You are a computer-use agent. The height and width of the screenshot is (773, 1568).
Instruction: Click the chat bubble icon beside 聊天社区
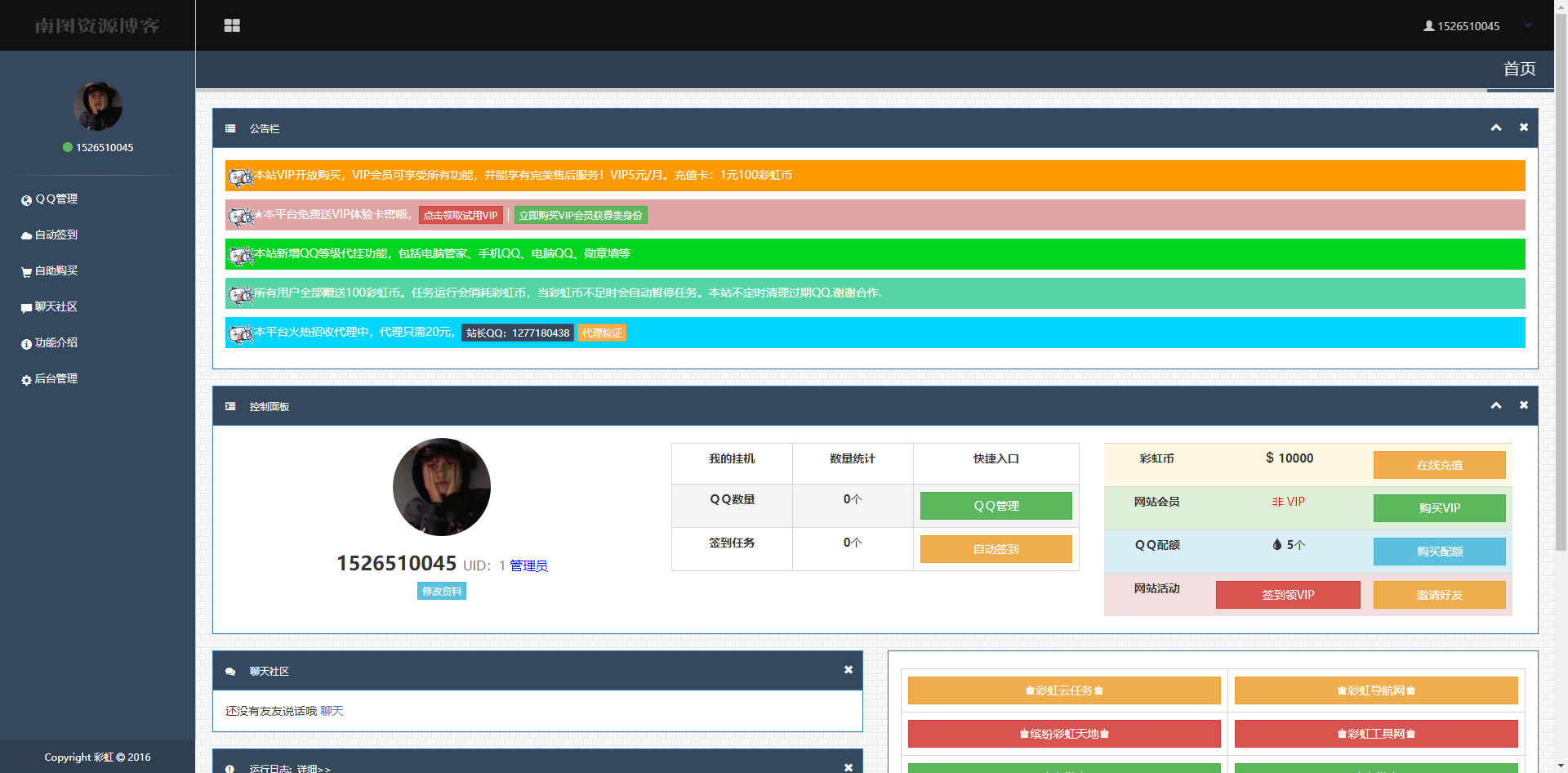pyautogui.click(x=26, y=308)
